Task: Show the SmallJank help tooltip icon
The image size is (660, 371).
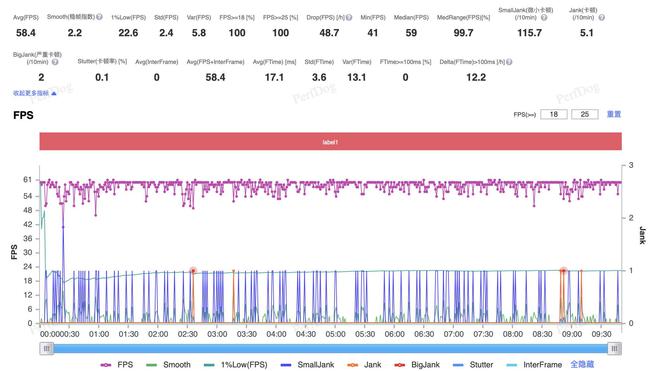Action: tap(544, 17)
